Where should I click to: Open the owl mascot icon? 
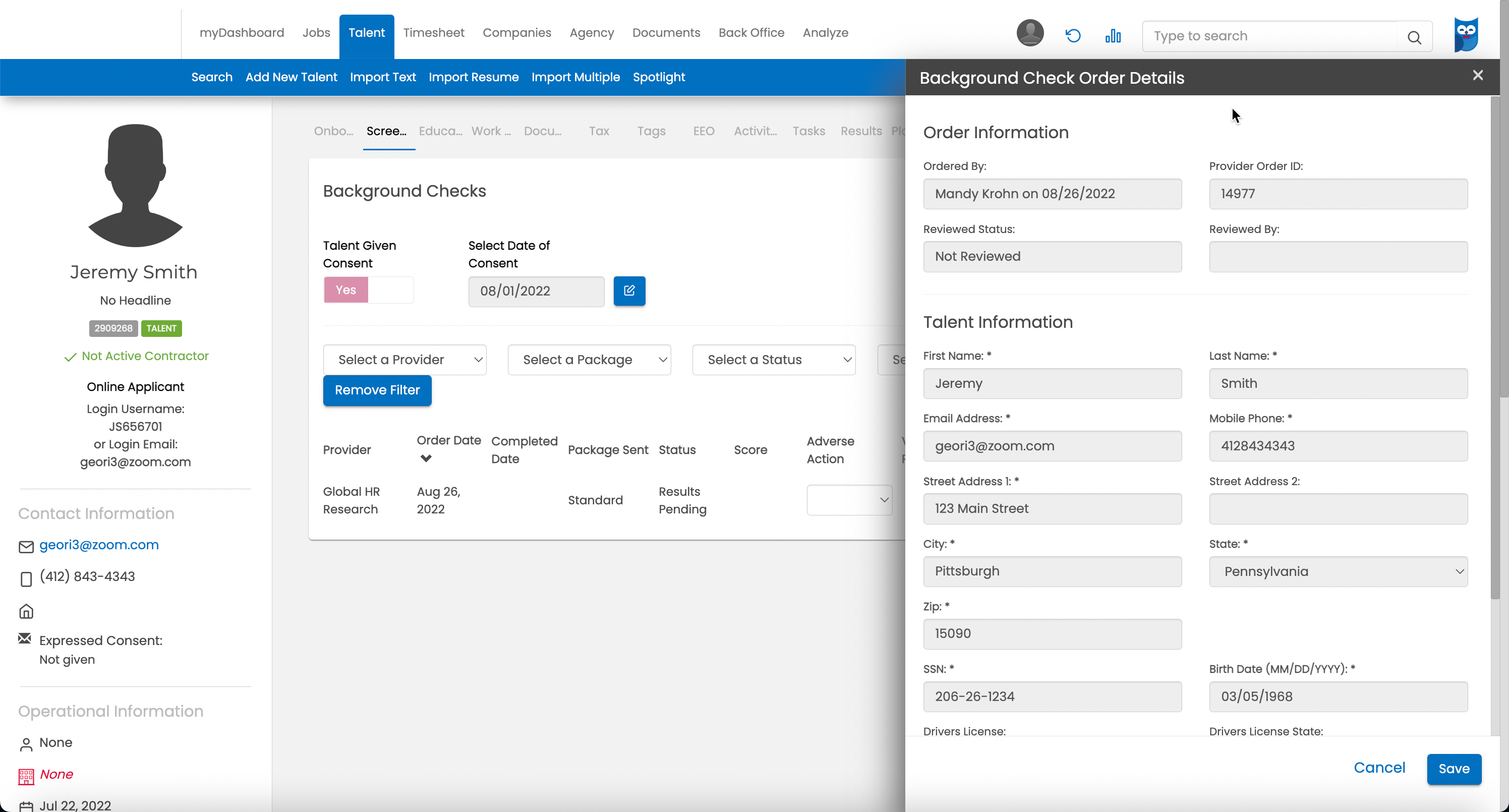tap(1466, 35)
